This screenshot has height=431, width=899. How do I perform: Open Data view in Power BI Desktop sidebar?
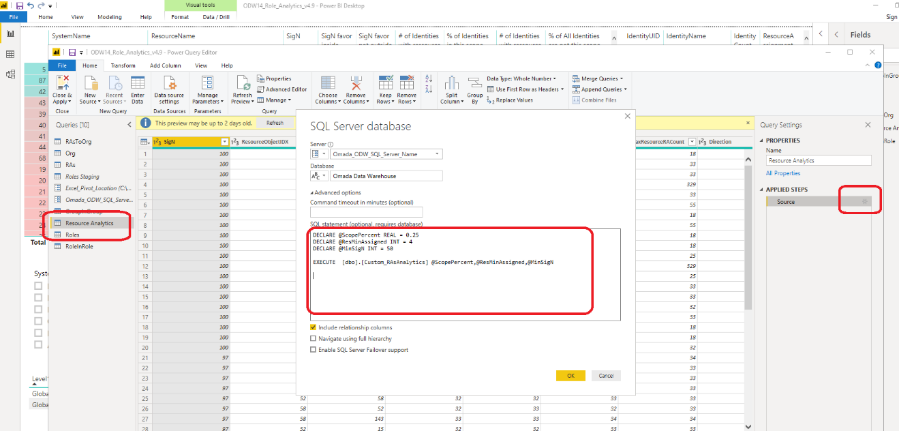pos(10,54)
